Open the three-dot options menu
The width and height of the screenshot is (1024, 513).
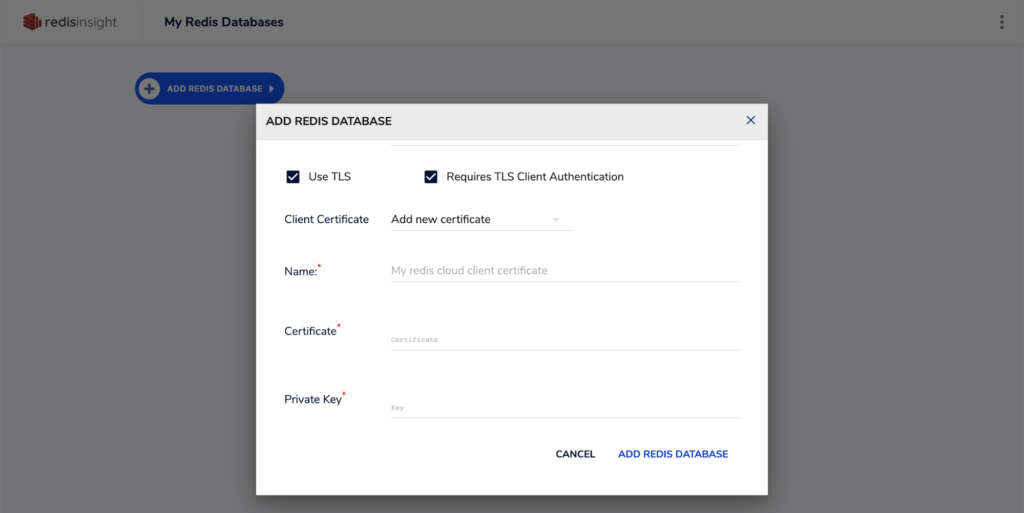point(1001,22)
